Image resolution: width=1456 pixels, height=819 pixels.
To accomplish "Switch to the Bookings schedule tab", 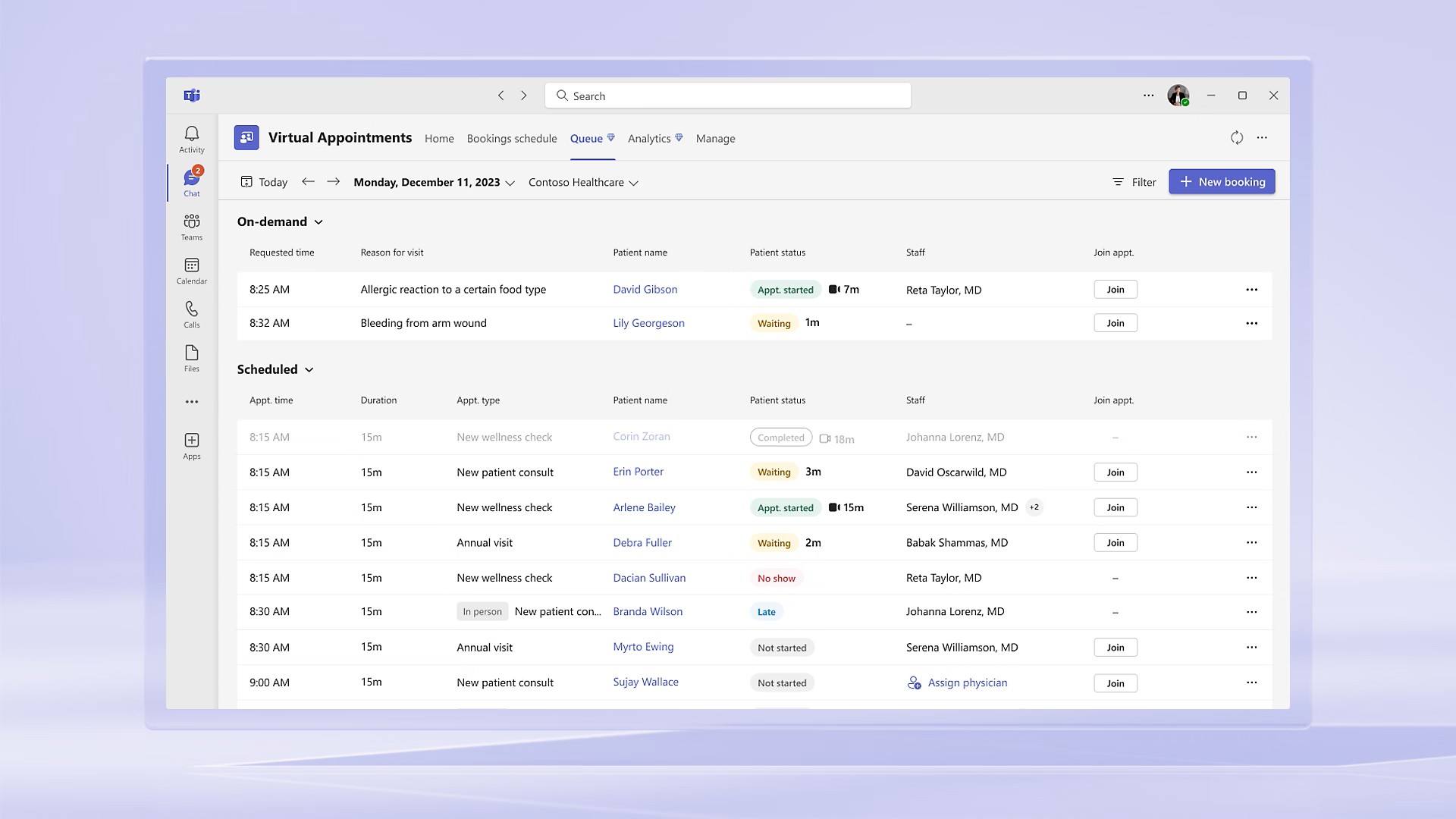I will [512, 139].
